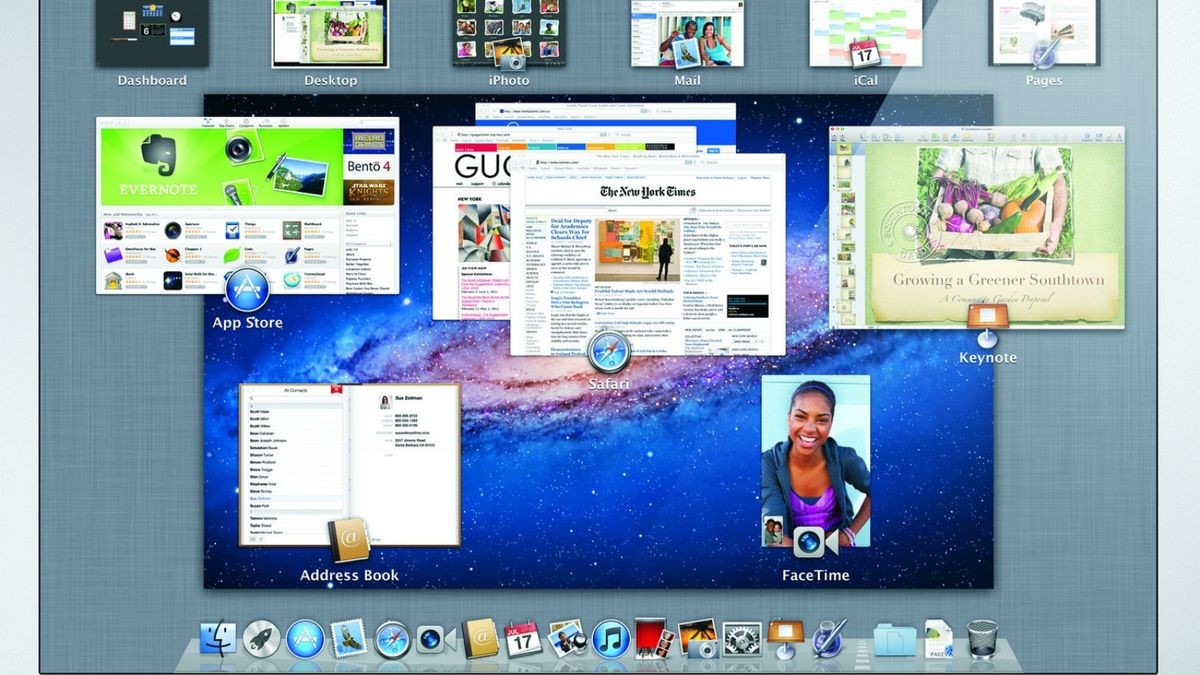The height and width of the screenshot is (675, 1200).
Task: Click See All next to New and Noteworthy
Action: click(153, 213)
